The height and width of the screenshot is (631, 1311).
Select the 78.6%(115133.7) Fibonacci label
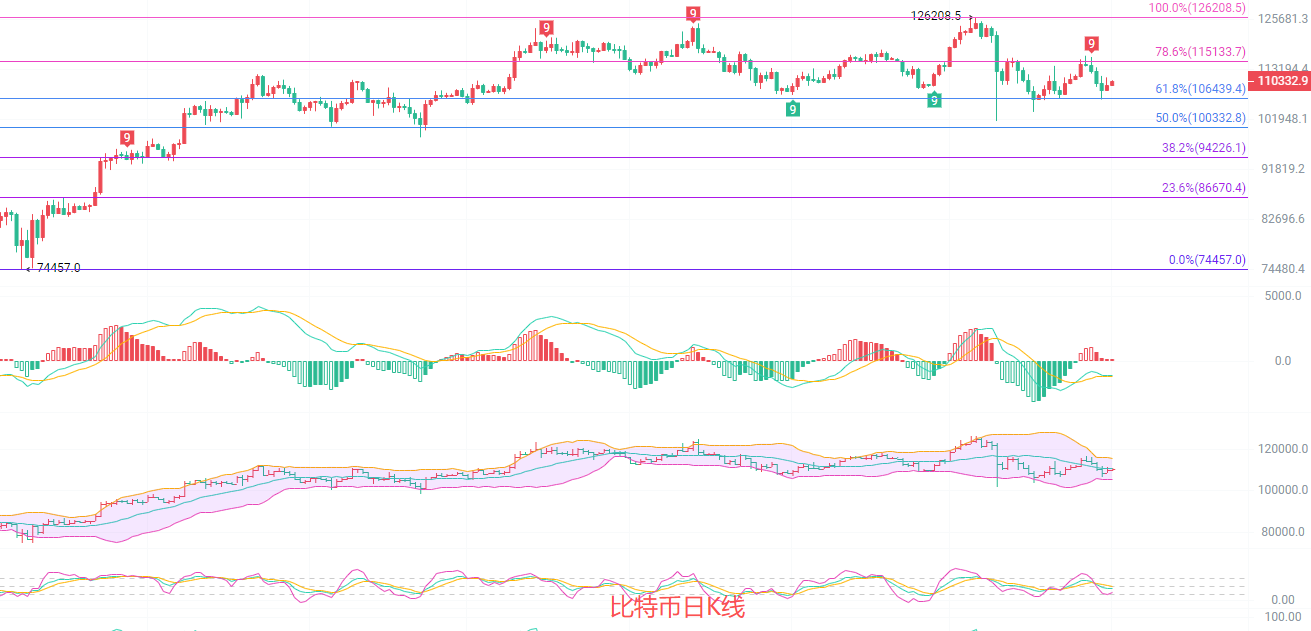point(1200,52)
